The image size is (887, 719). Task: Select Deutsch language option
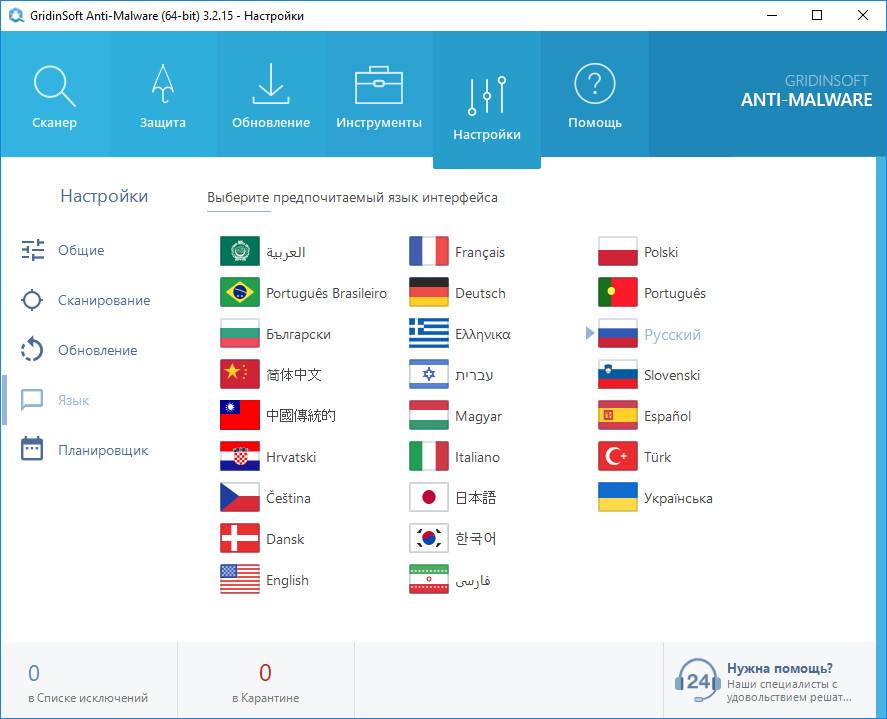point(480,293)
